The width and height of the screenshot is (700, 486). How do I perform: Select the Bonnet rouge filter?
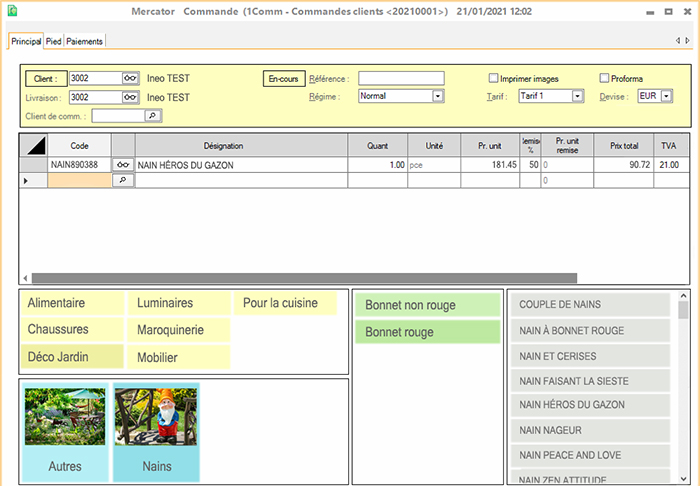pos(427,332)
